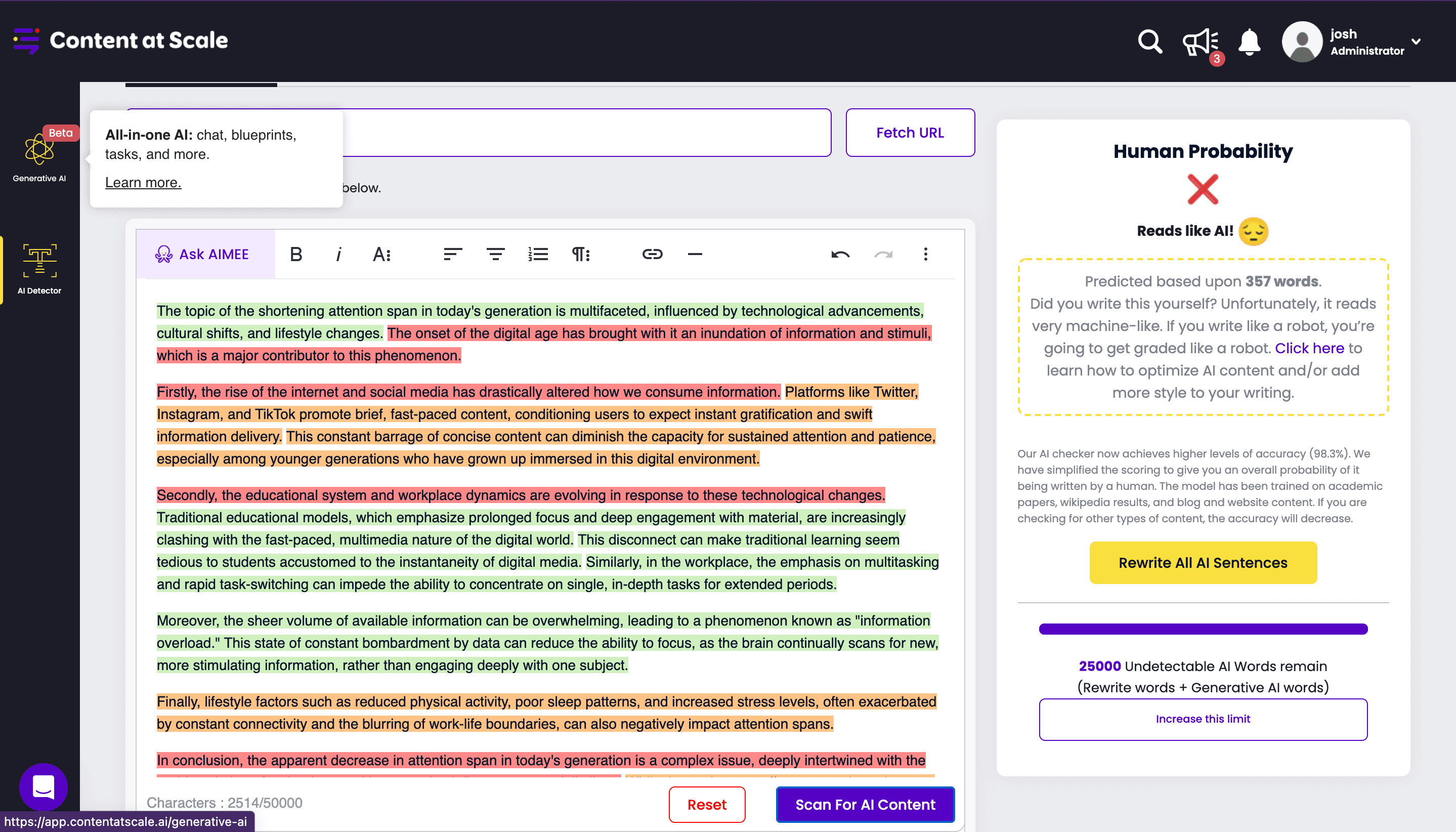Click the Bold formatting icon
The width and height of the screenshot is (1456, 832).
point(296,254)
